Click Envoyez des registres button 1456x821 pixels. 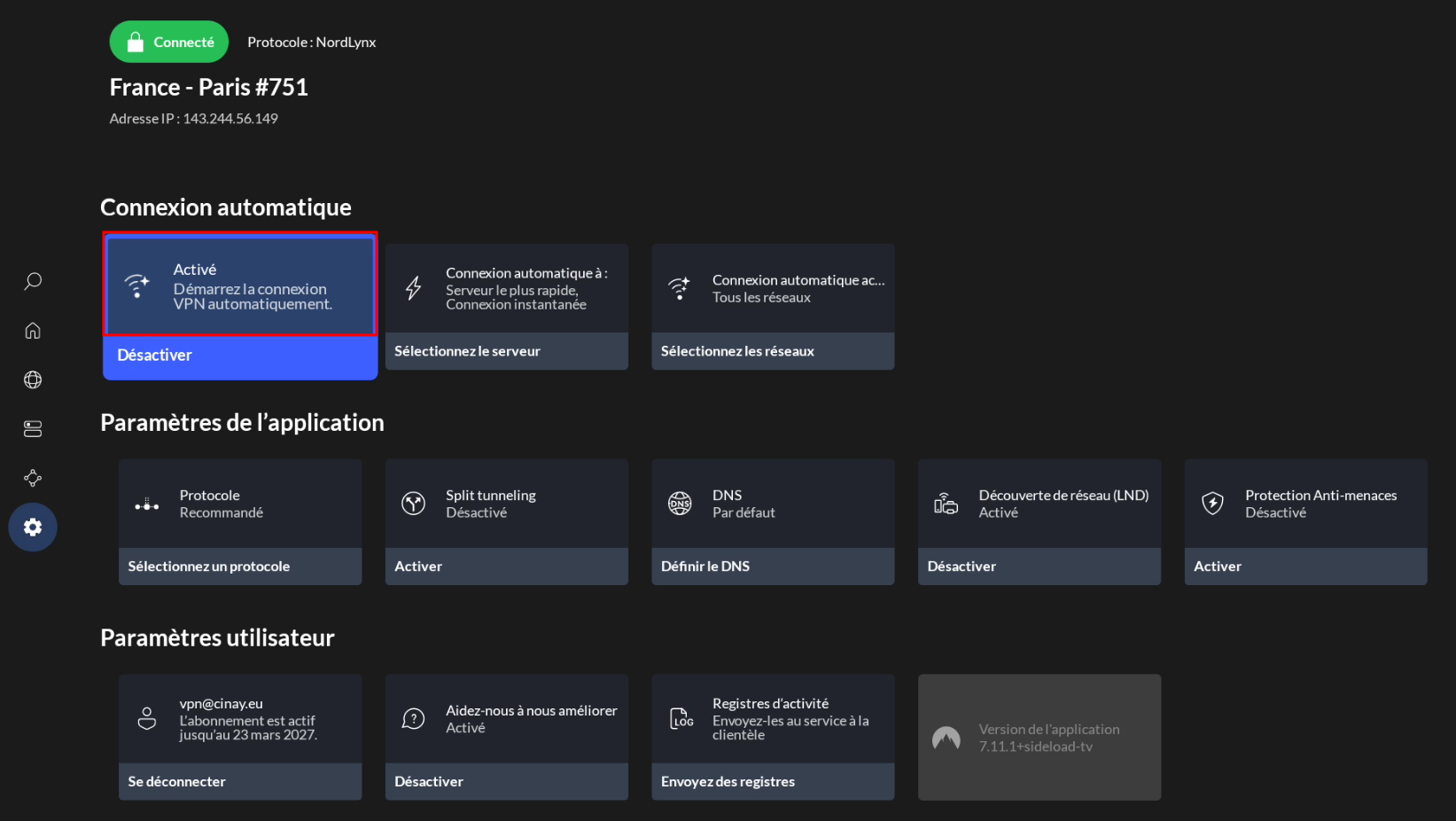[x=772, y=782]
